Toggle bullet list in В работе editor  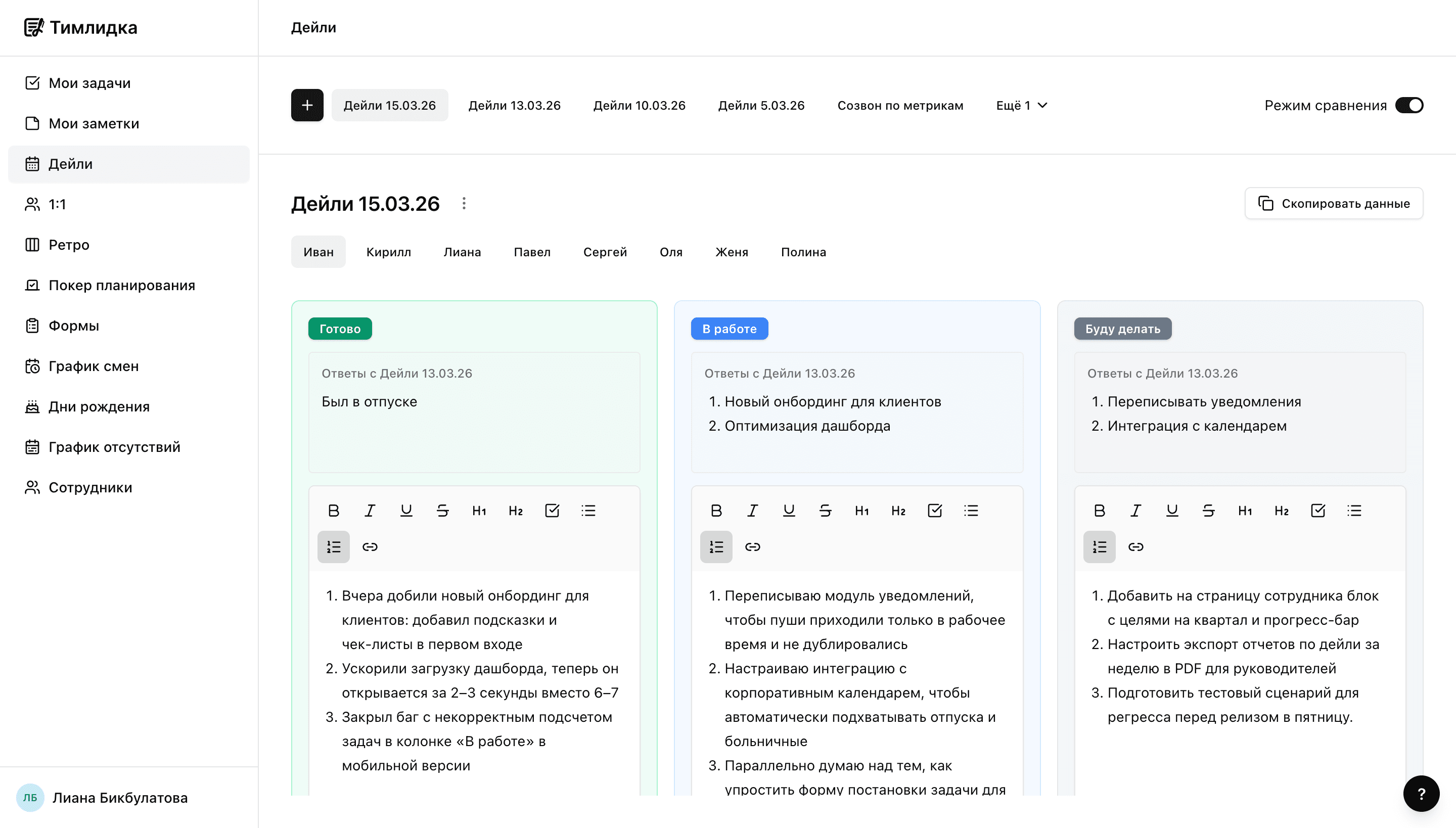pos(971,511)
